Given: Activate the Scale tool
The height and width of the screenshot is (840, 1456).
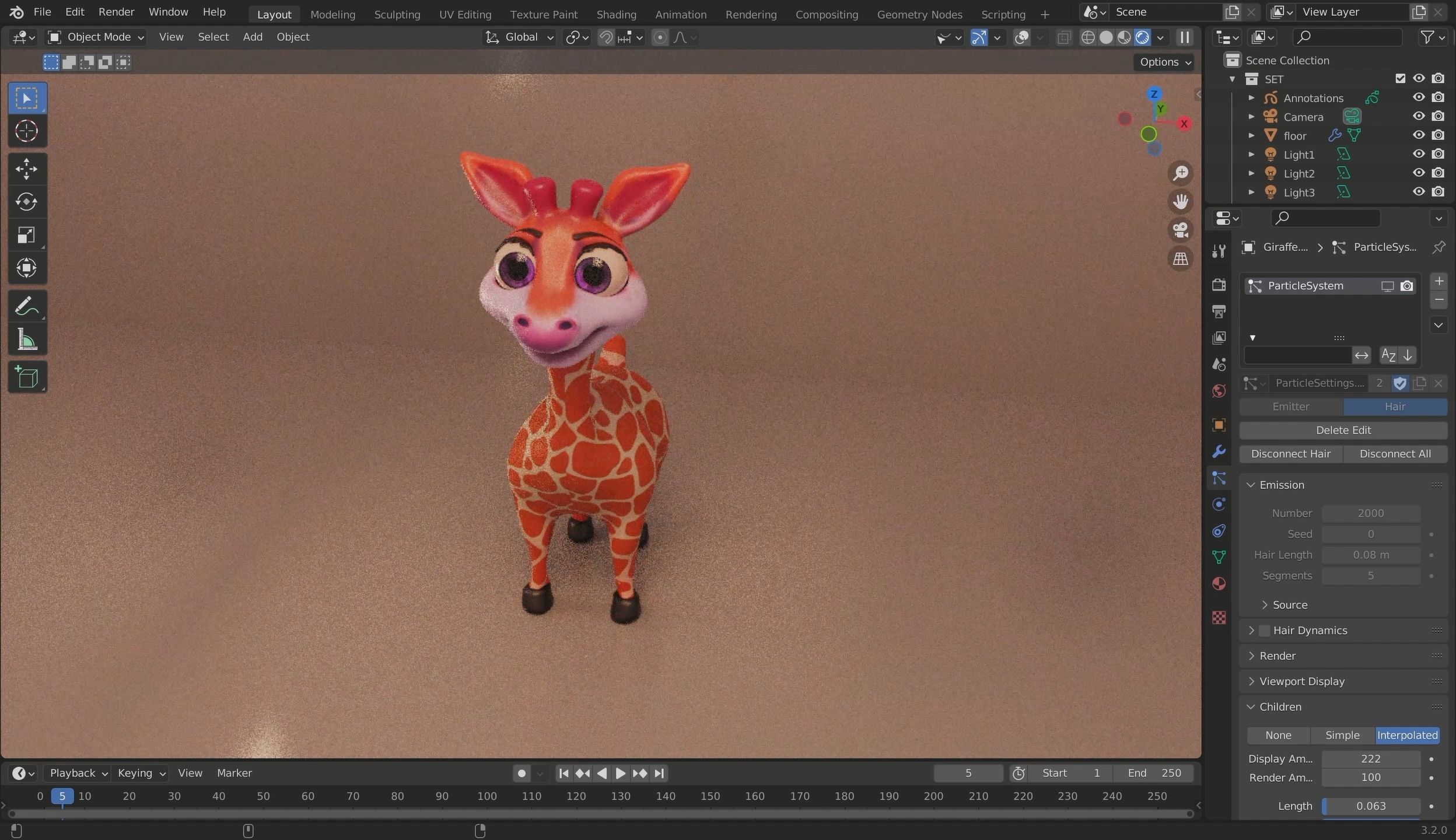Looking at the screenshot, I should coord(26,235).
